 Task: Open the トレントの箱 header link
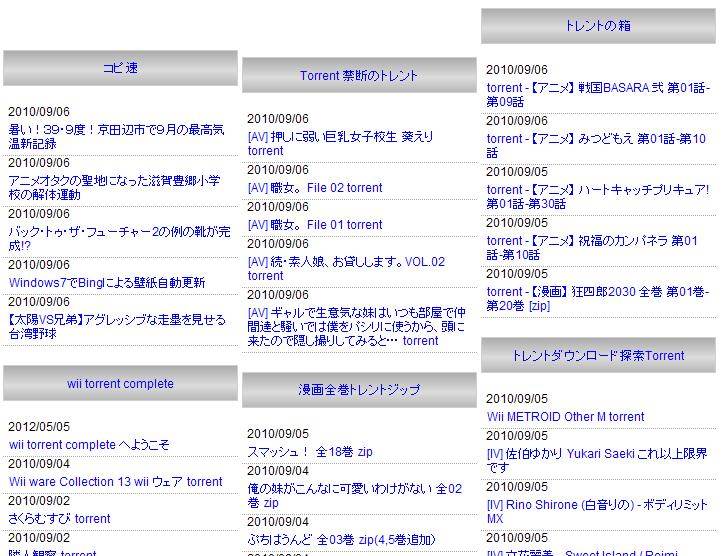point(598,26)
